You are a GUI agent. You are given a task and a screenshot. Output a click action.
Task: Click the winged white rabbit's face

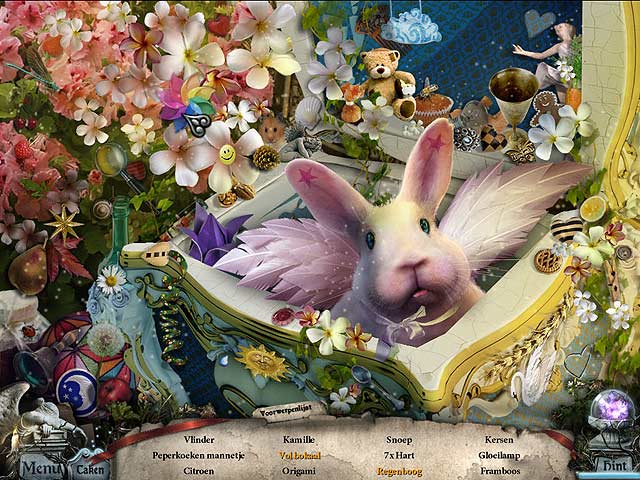401,258
